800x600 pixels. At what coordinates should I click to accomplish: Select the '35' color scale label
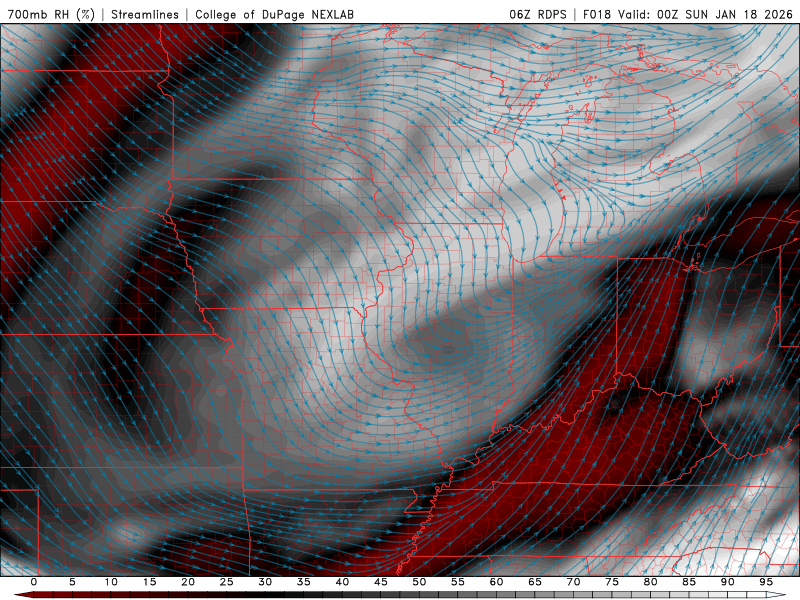coord(304,582)
